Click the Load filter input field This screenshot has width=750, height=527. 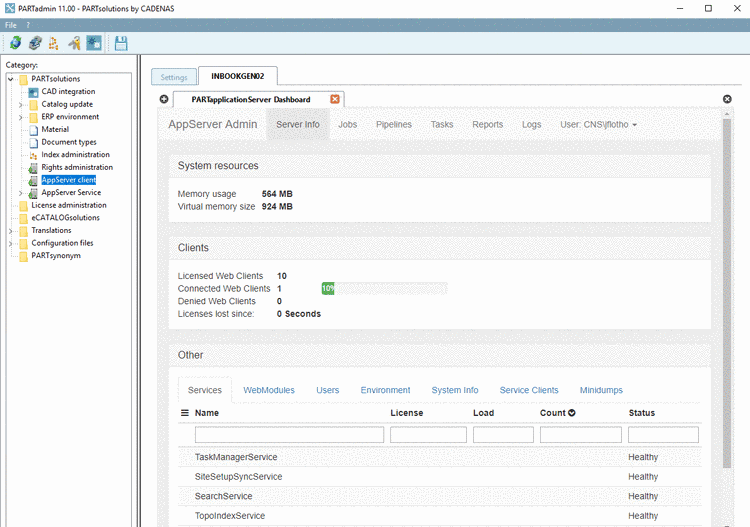(x=503, y=435)
